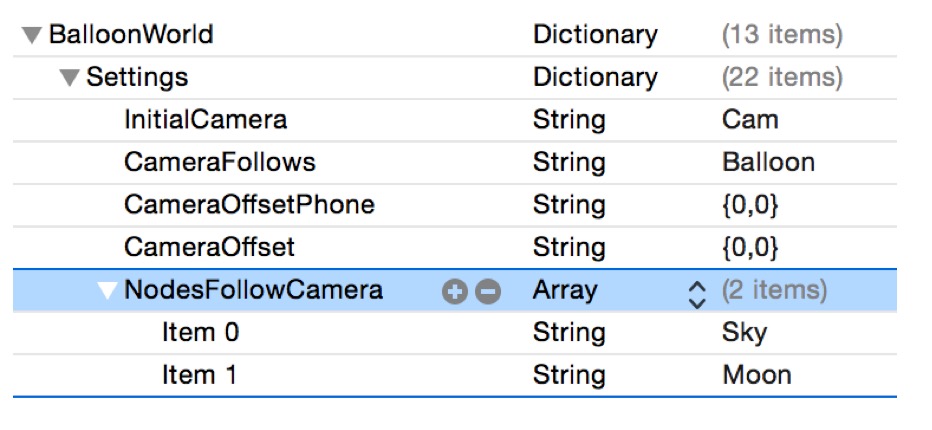932x430 pixels.
Task: Select the CameraOffsetPhone key
Action: [x=249, y=205]
